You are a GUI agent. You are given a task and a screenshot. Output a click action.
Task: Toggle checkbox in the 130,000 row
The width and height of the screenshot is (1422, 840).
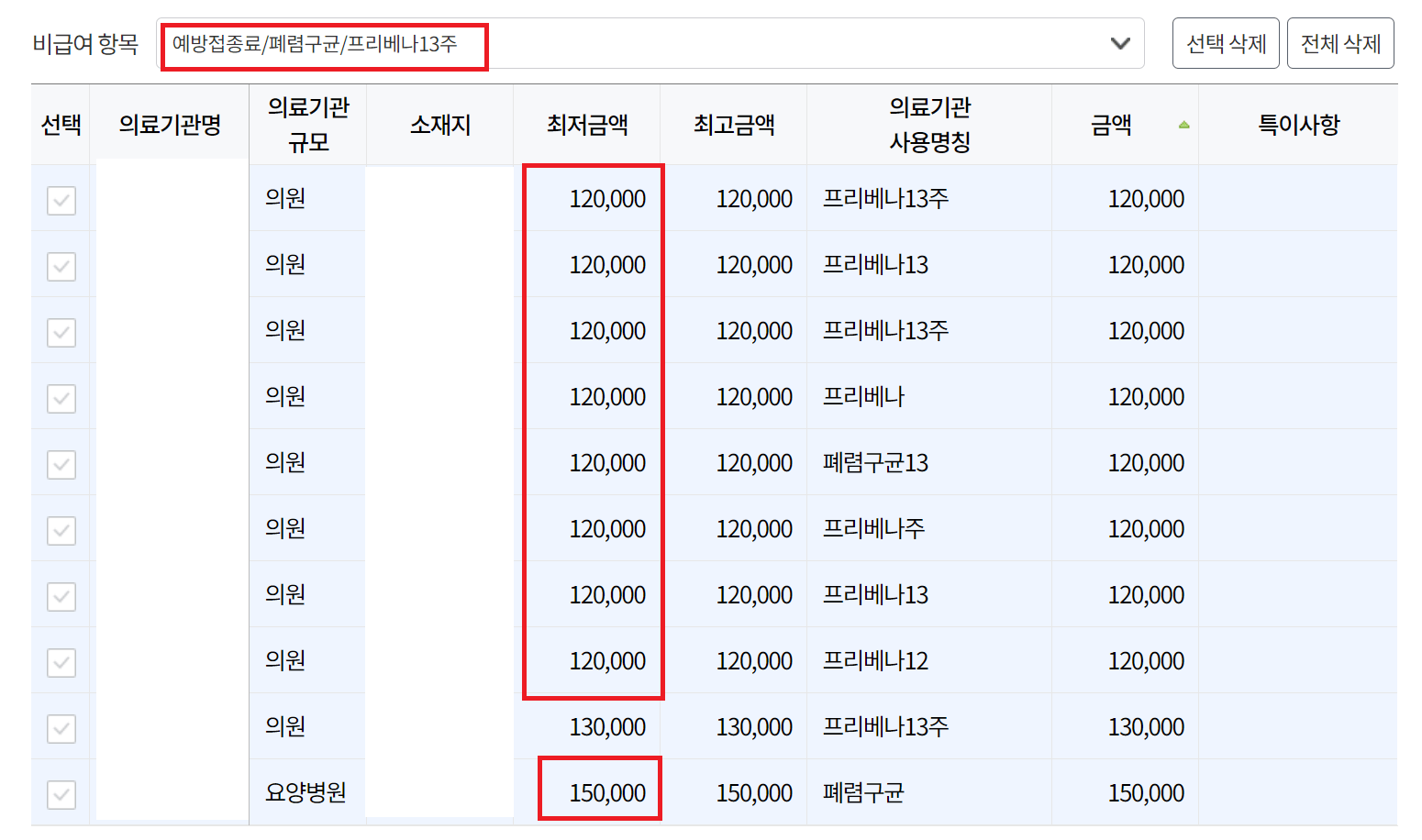(61, 729)
